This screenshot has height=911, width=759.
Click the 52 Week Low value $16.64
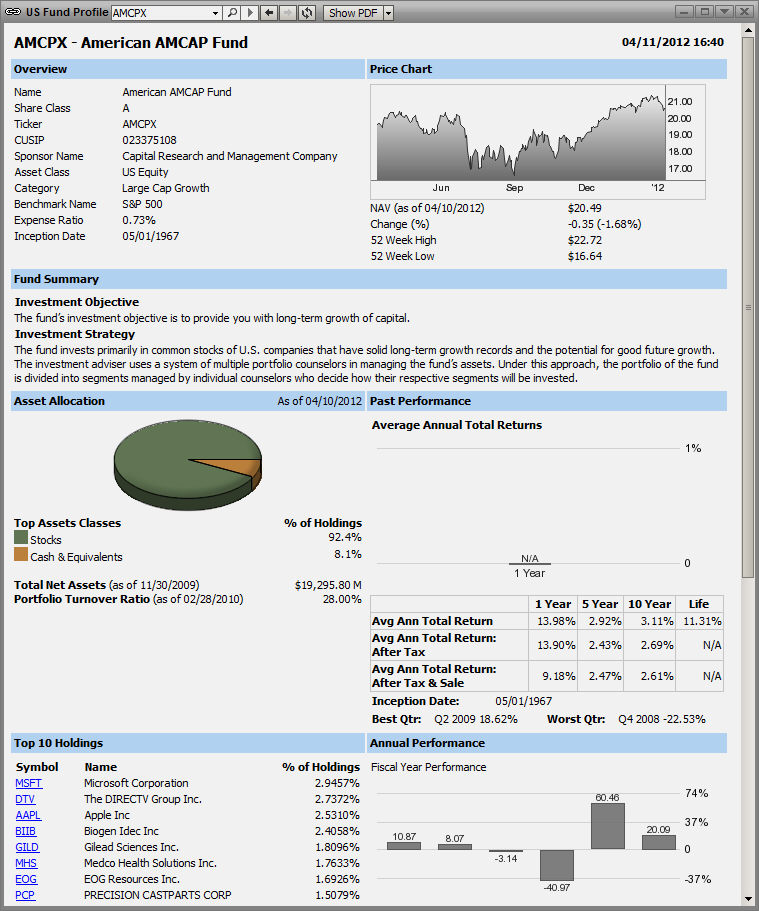(x=585, y=256)
